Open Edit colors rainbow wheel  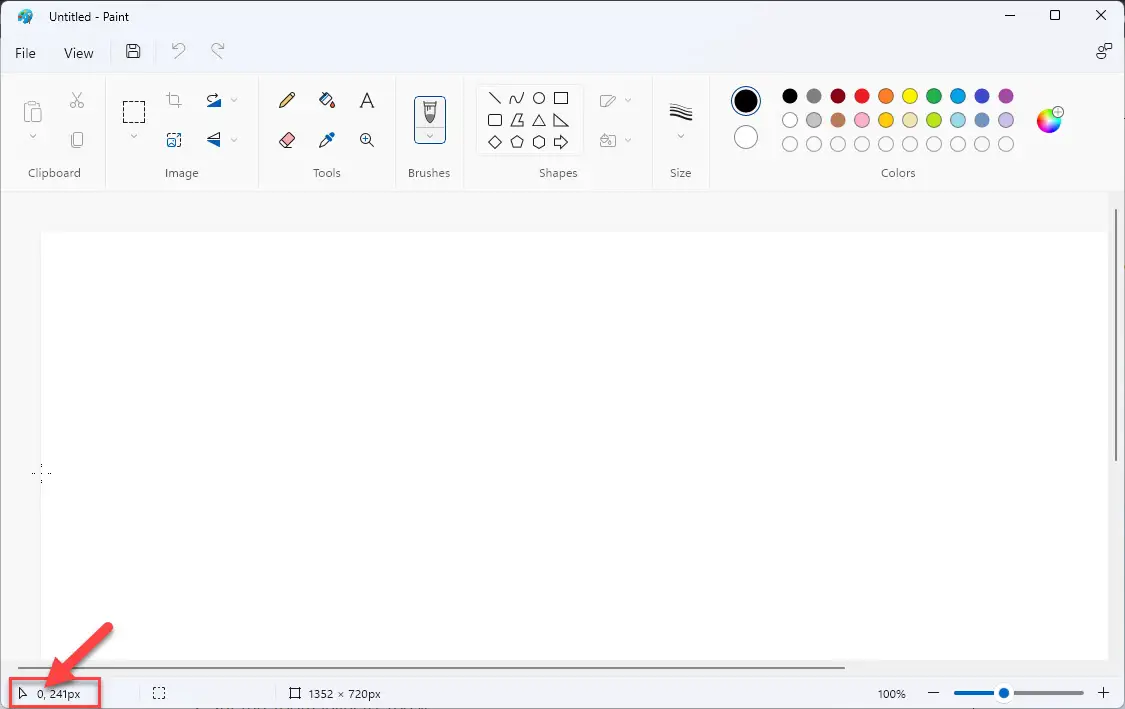[x=1050, y=120]
